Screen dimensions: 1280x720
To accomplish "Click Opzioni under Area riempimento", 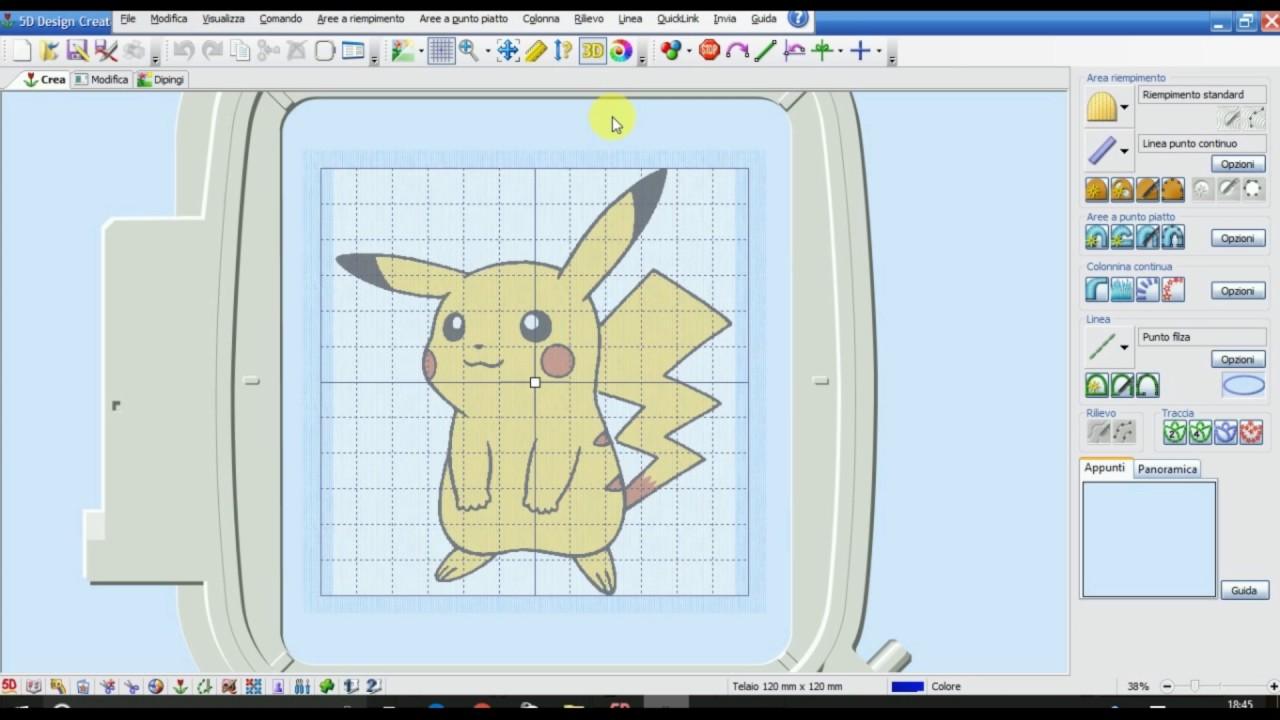I will 1237,164.
